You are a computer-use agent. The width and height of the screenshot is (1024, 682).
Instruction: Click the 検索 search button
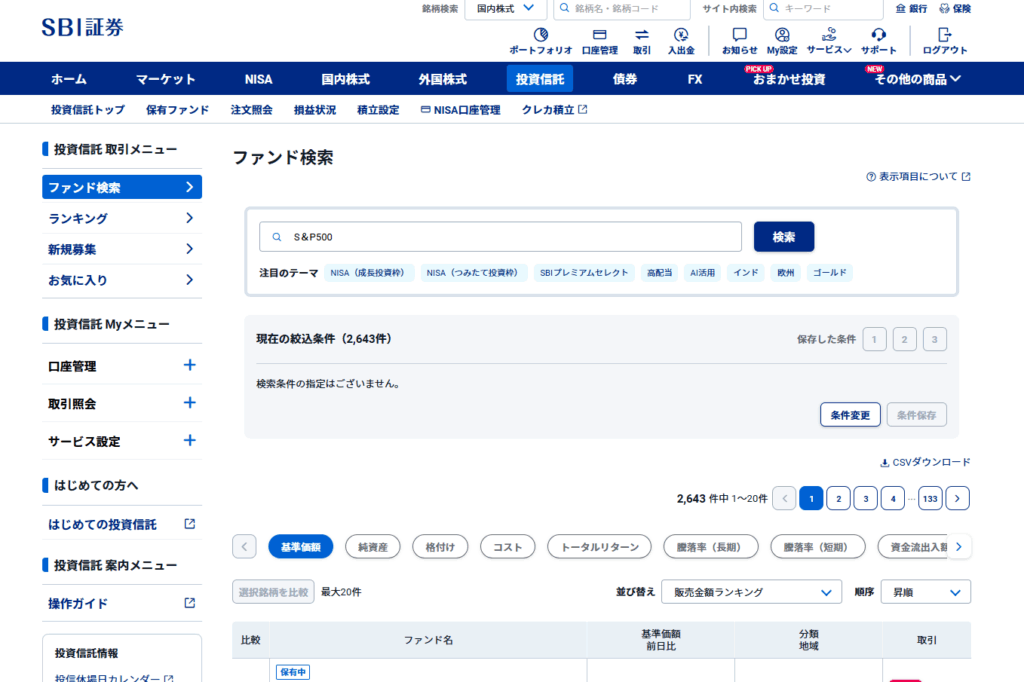784,236
